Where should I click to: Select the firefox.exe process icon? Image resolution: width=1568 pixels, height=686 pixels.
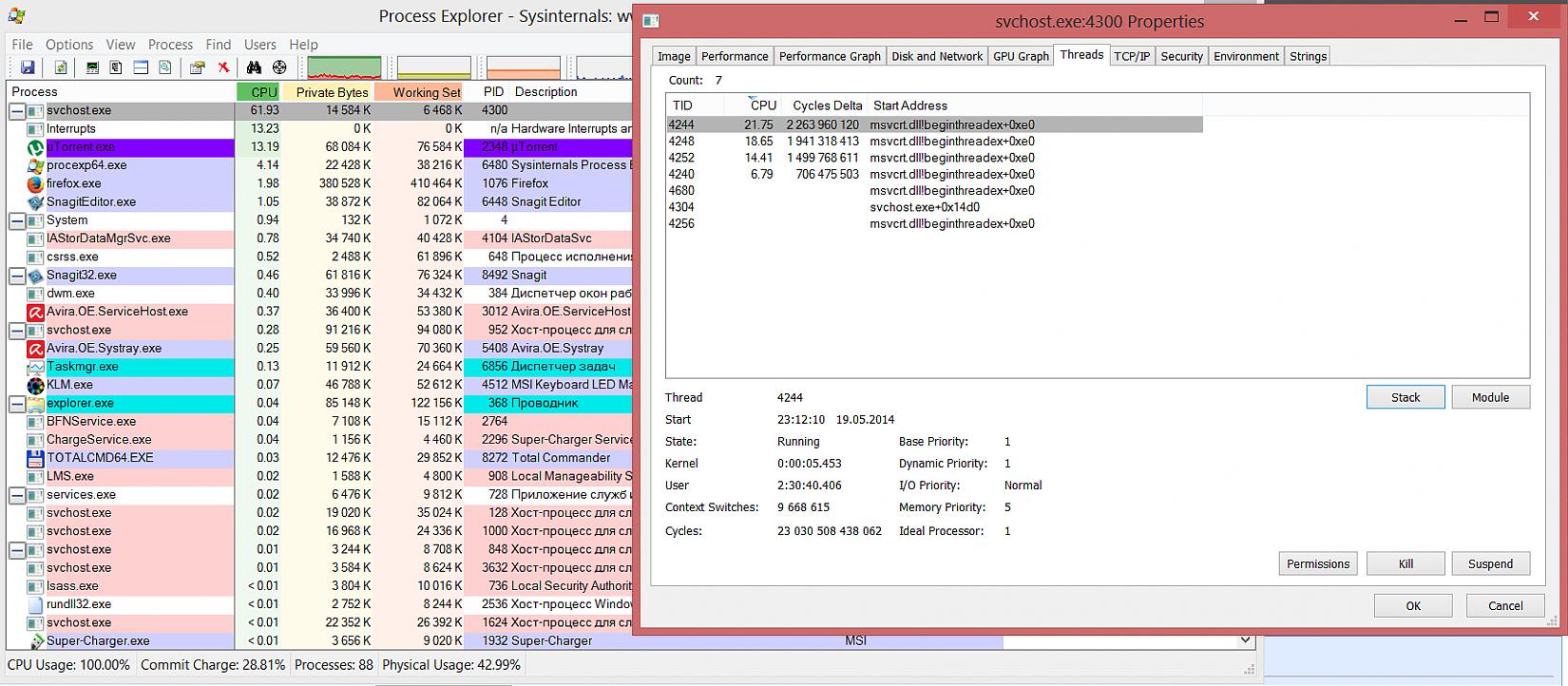(x=35, y=183)
